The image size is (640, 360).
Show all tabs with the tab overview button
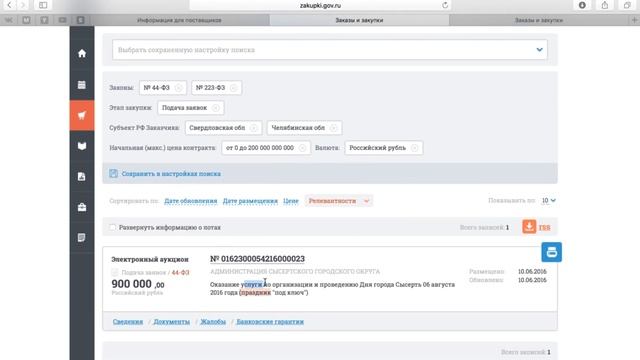(x=627, y=5)
